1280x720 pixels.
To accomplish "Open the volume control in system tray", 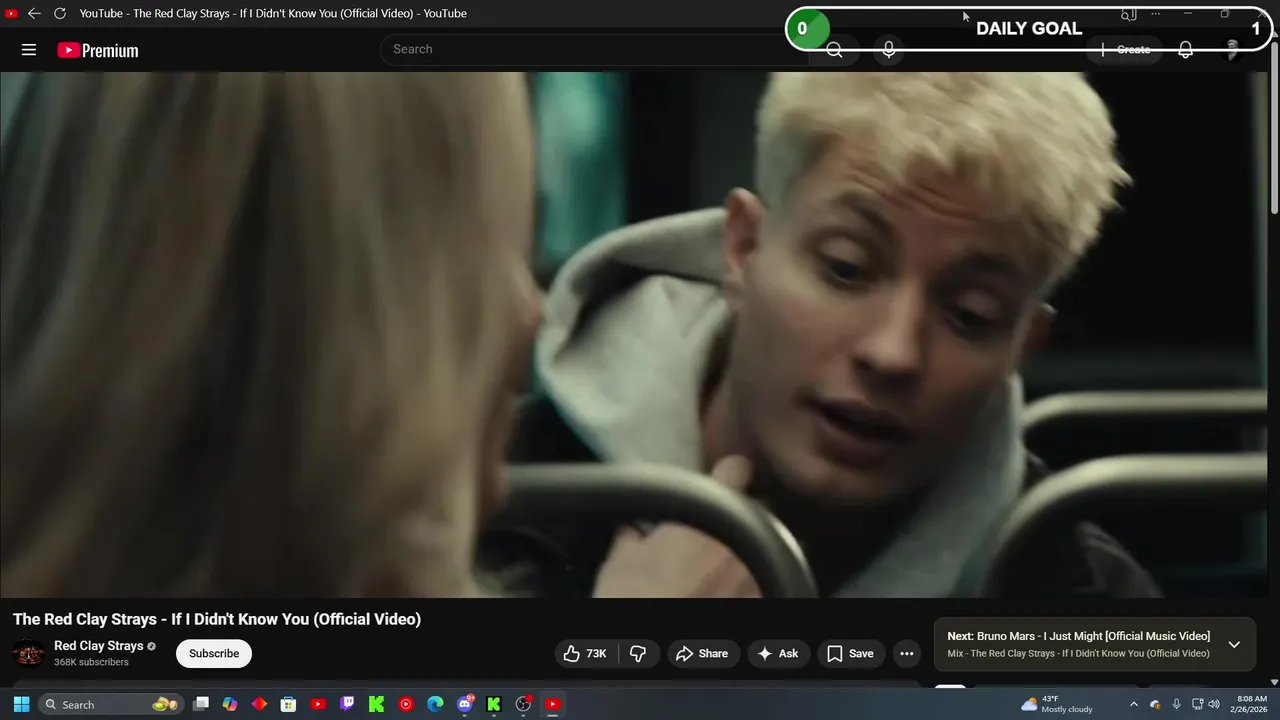I will click(1214, 704).
